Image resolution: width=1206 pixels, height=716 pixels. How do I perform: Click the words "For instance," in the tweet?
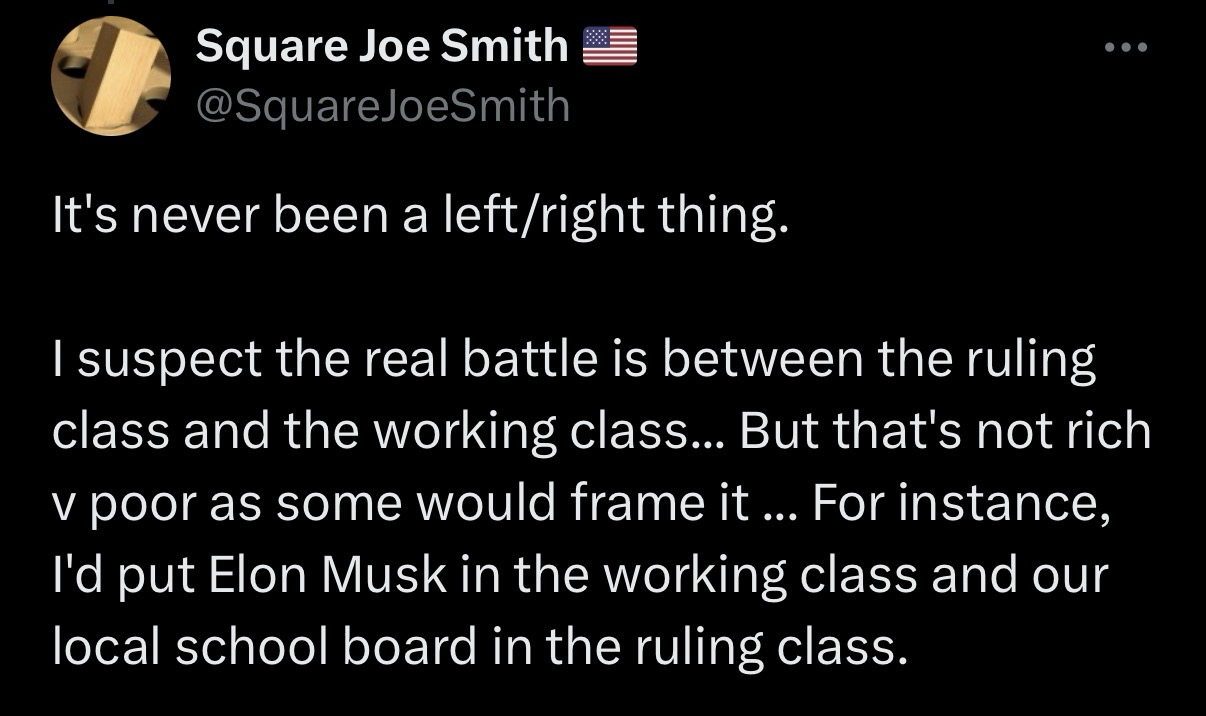click(961, 504)
